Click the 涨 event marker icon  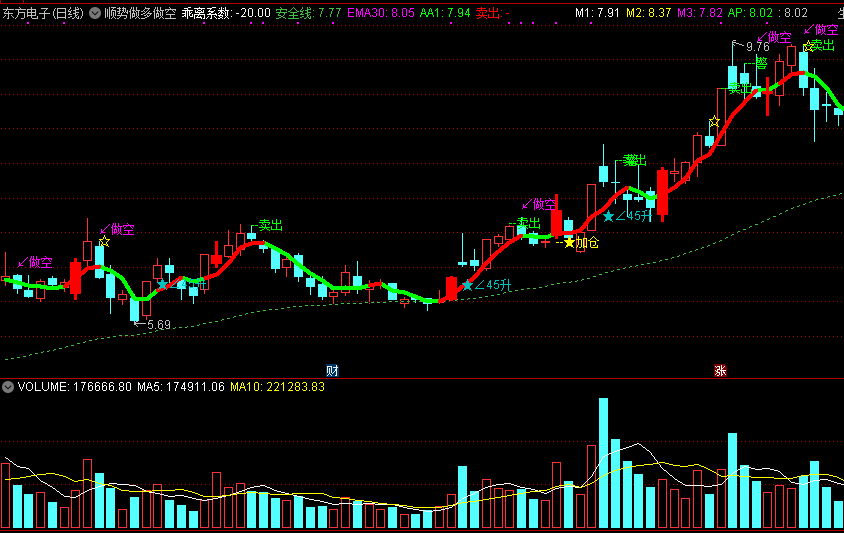[720, 370]
